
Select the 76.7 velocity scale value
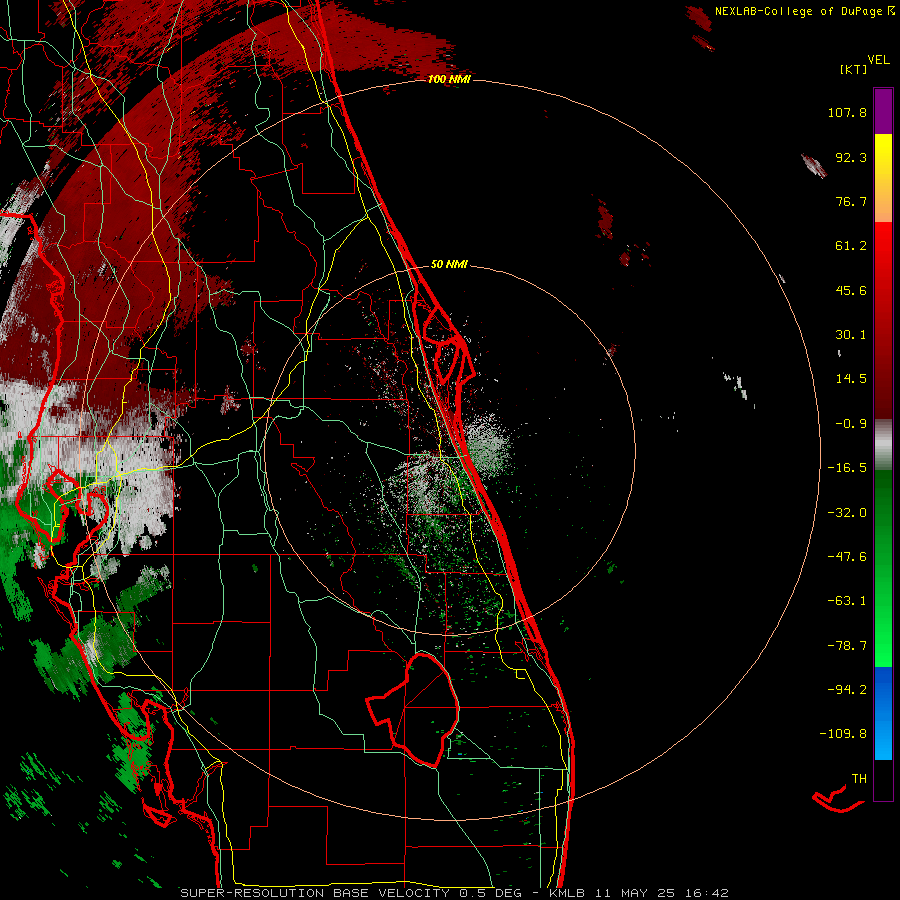[x=851, y=201]
